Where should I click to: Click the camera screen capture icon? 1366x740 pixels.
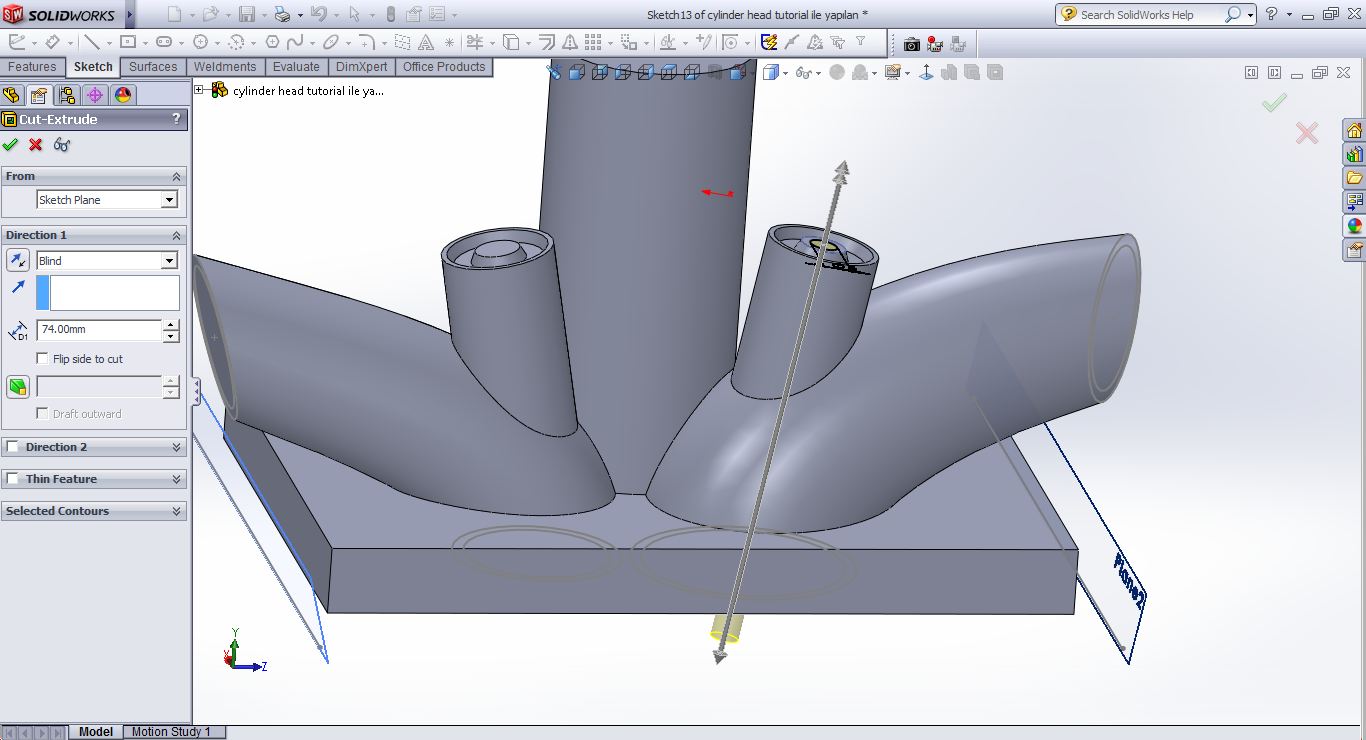click(911, 44)
